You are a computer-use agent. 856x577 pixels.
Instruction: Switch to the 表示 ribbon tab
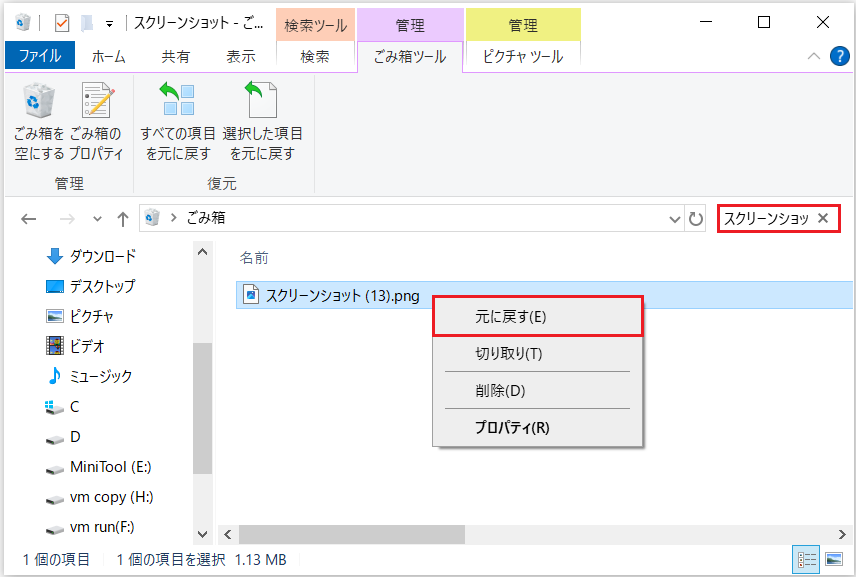coord(240,56)
